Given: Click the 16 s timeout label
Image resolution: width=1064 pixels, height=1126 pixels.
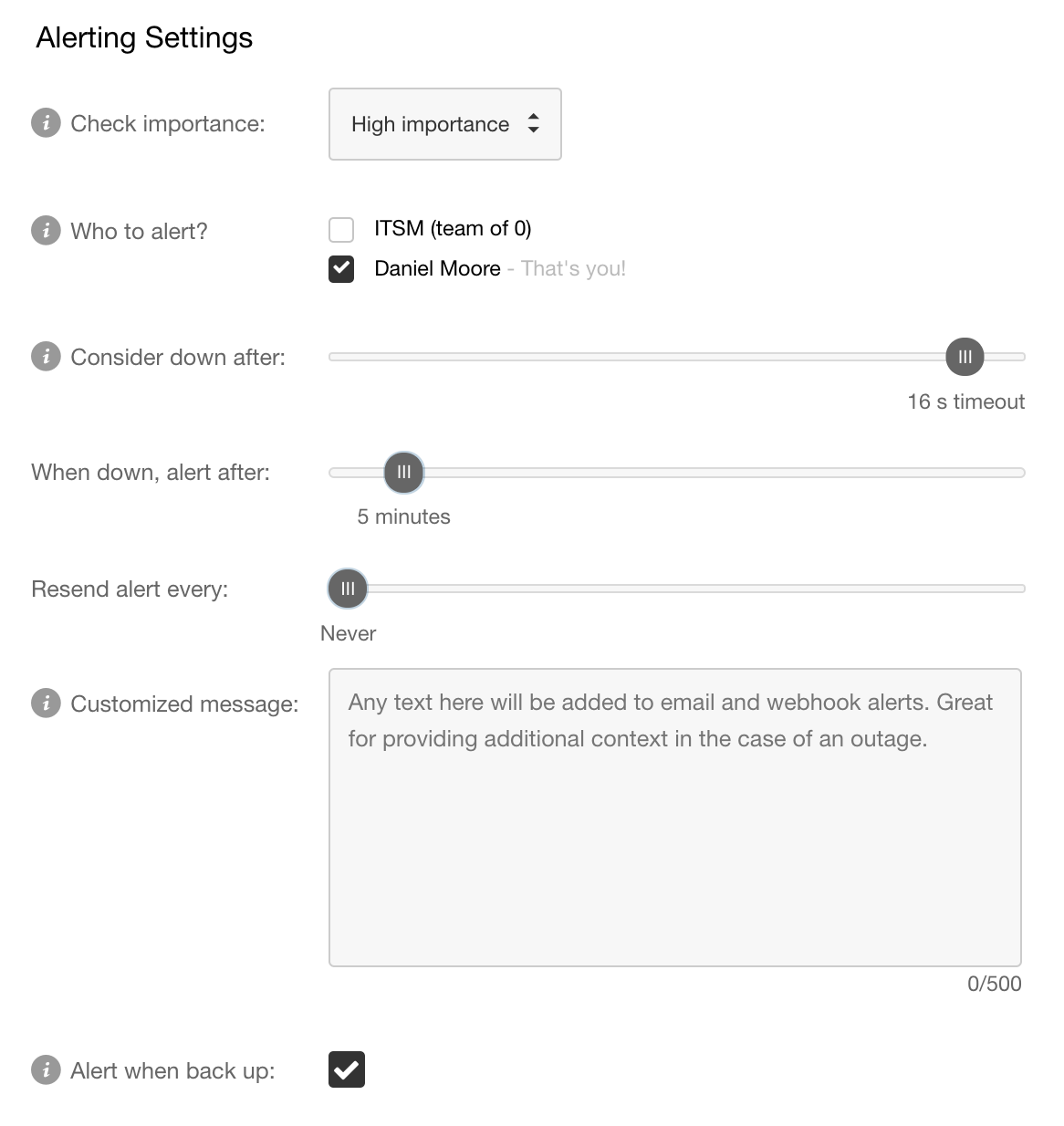Looking at the screenshot, I should (965, 401).
